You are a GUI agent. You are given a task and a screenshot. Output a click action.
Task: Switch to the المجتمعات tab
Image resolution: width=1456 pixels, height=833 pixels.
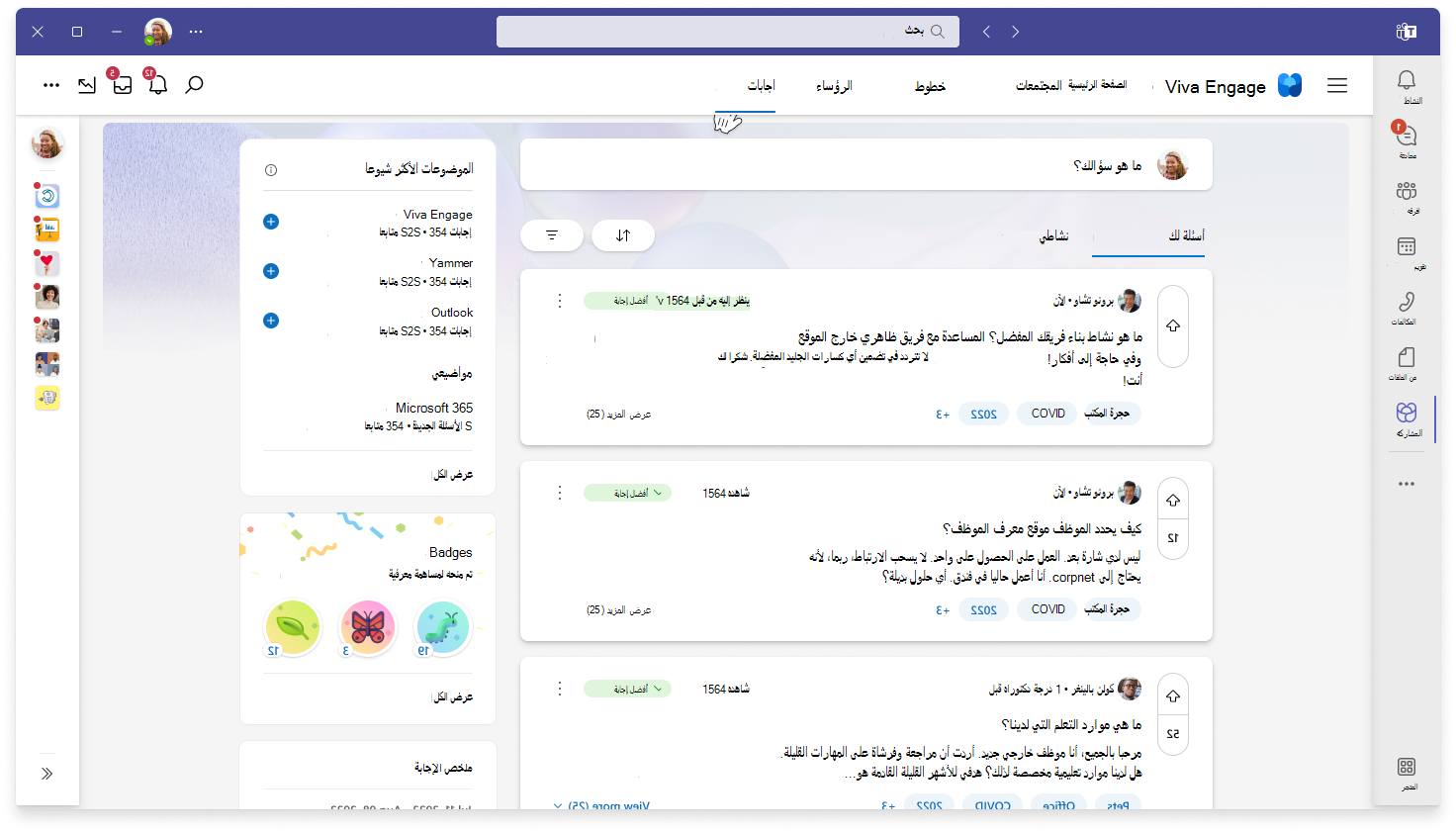[1039, 86]
